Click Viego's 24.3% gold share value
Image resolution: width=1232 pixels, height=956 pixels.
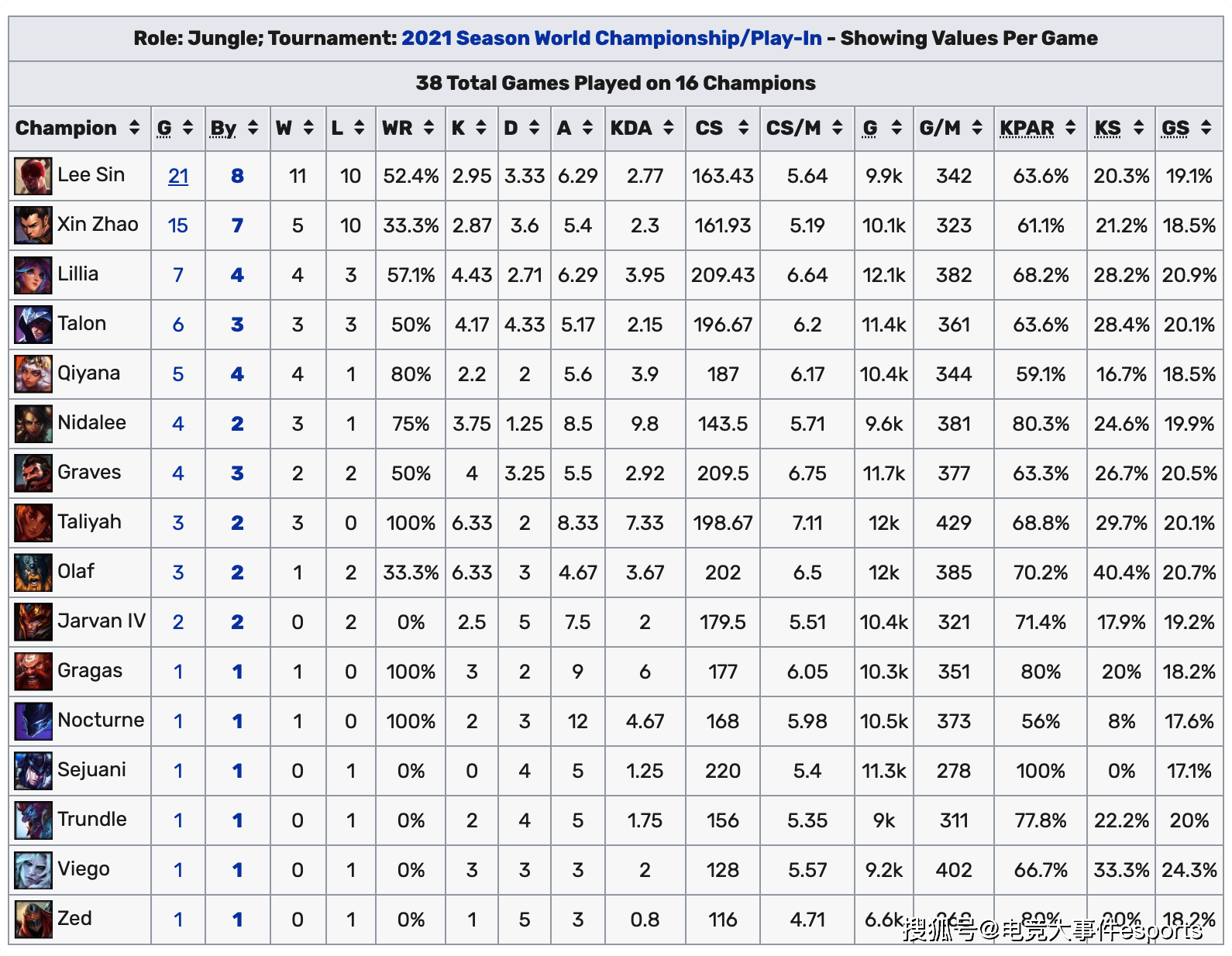pos(1189,871)
